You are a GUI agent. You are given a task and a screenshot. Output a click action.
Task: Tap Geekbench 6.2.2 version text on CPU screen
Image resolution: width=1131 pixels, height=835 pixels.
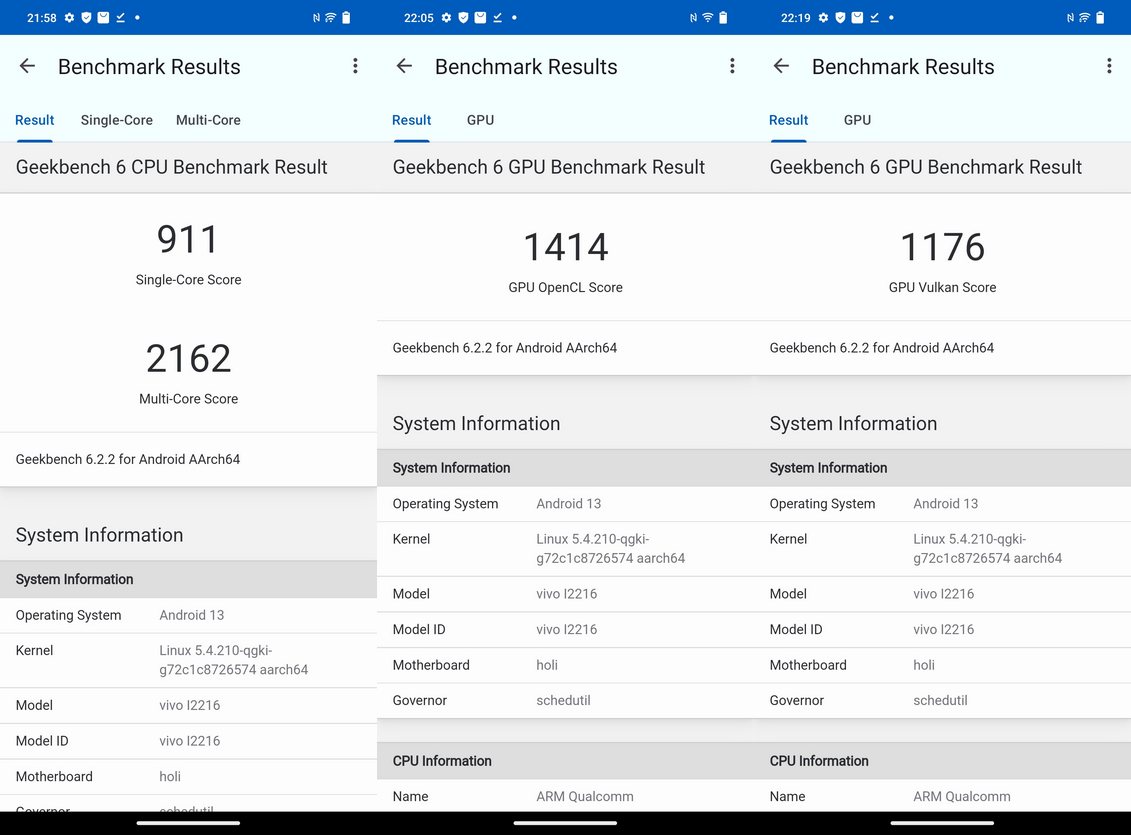[x=128, y=459]
